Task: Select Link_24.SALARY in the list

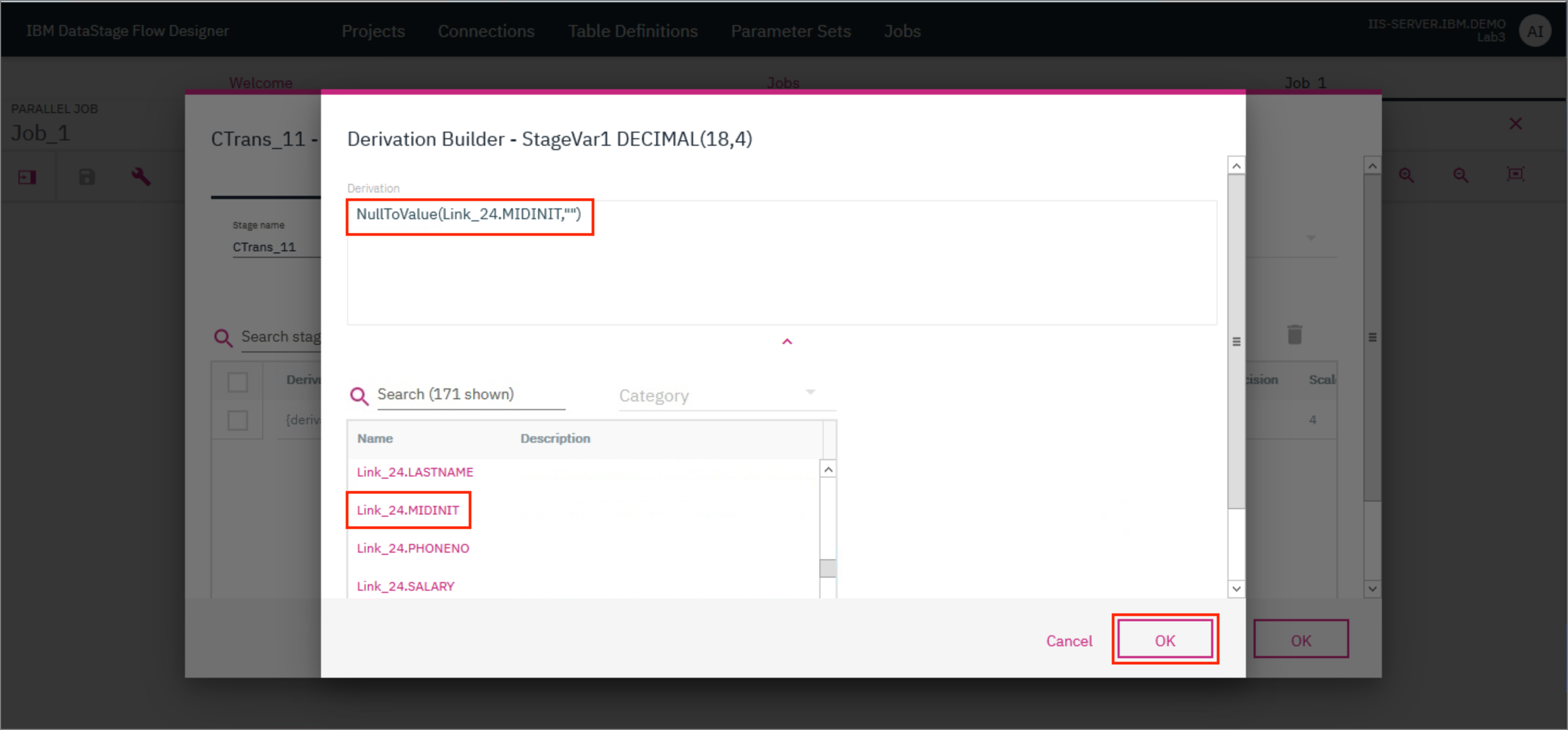Action: tap(405, 586)
